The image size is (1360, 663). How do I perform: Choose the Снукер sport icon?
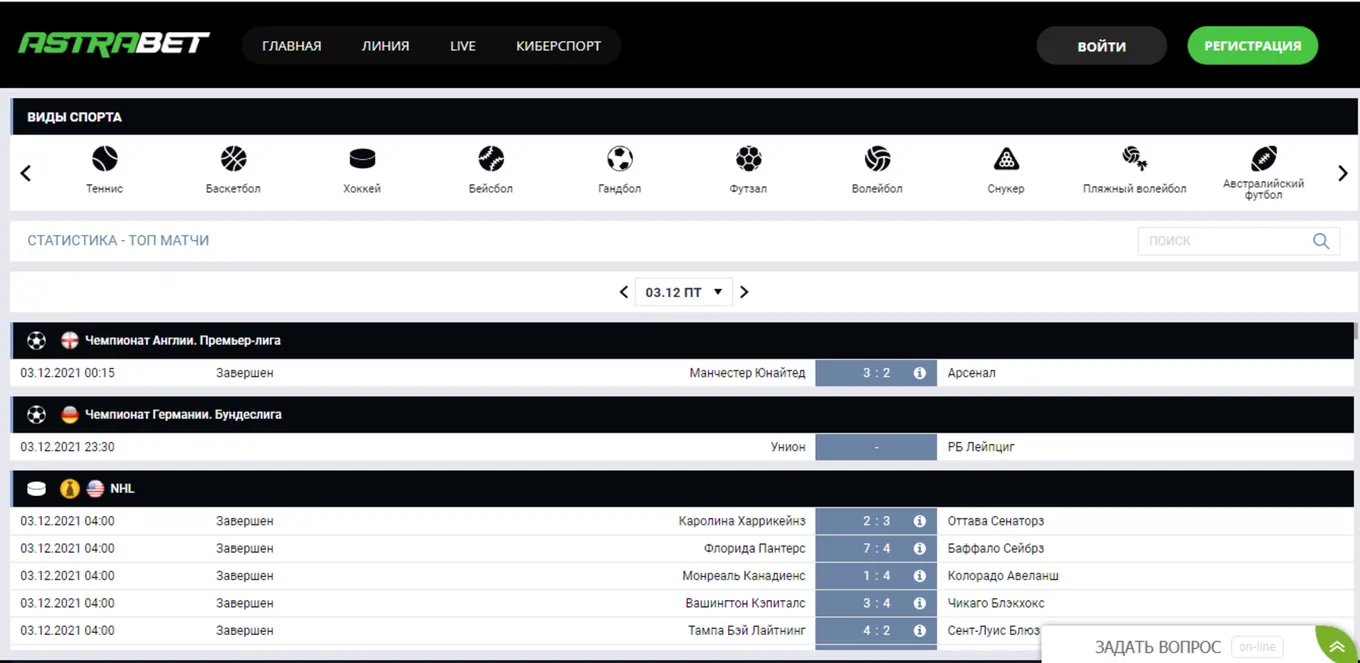pyautogui.click(x=1006, y=159)
